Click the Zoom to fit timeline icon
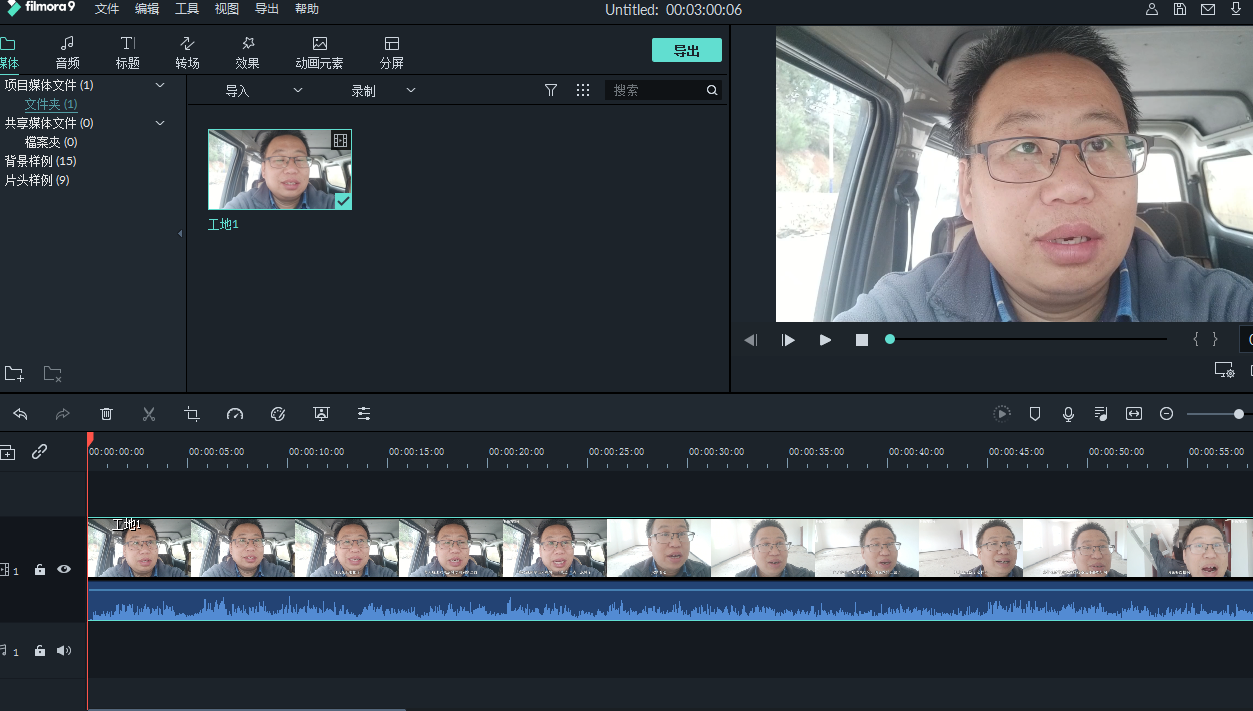The height and width of the screenshot is (711, 1253). coord(1133,413)
